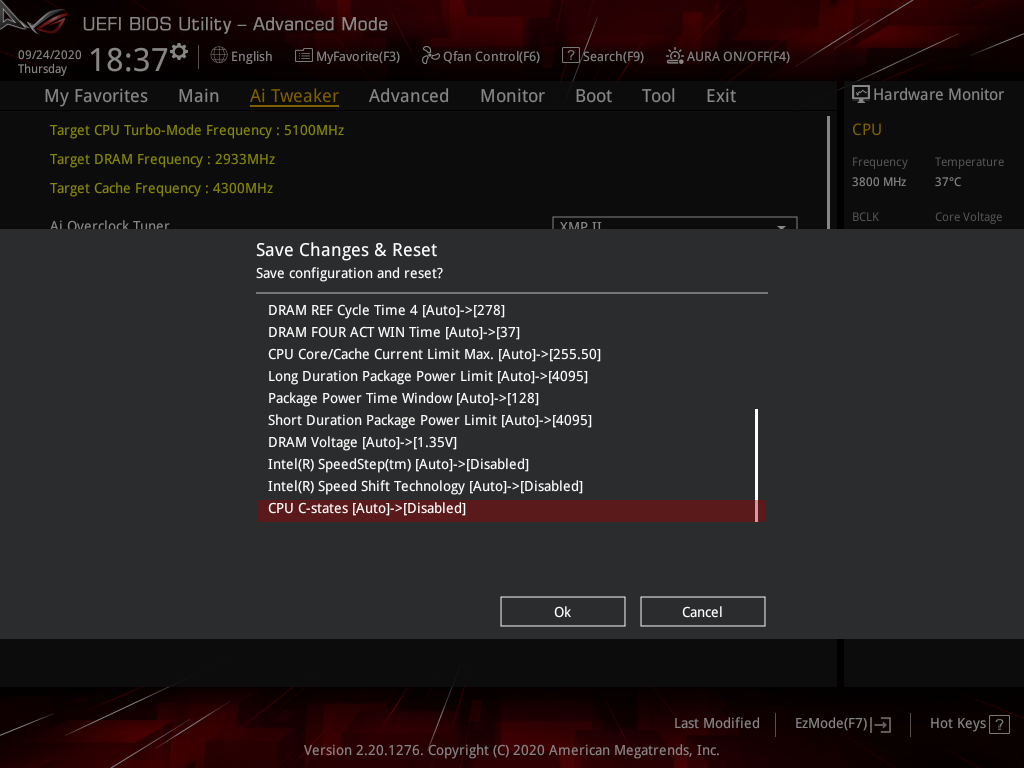Toggle AURA ON/OFF light icon

[x=675, y=56]
